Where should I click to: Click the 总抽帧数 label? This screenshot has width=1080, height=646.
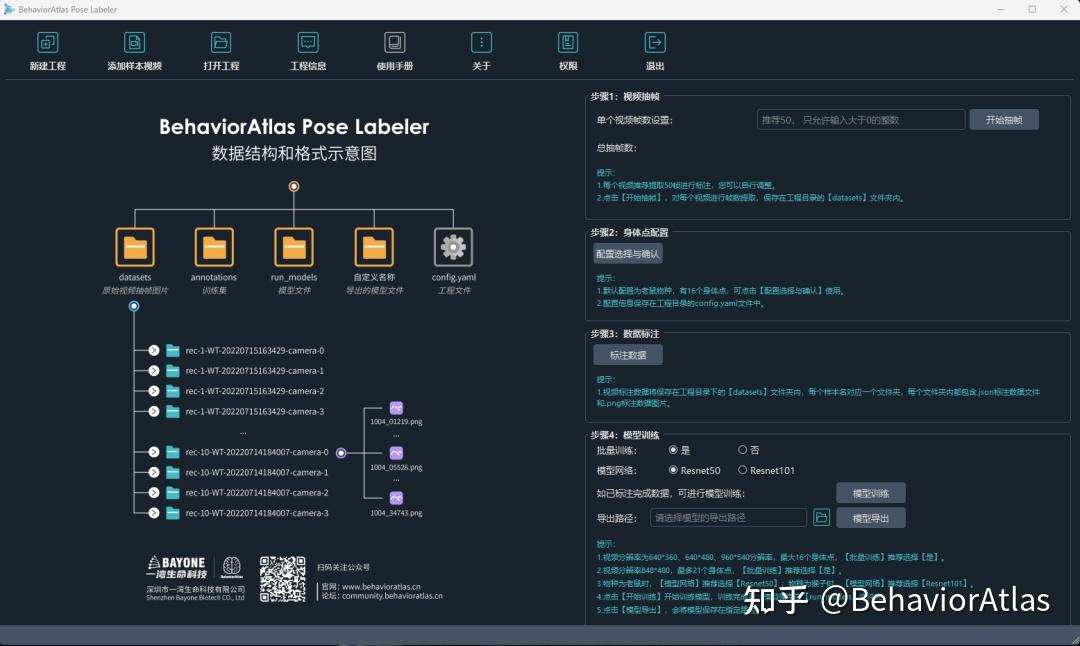(x=616, y=147)
